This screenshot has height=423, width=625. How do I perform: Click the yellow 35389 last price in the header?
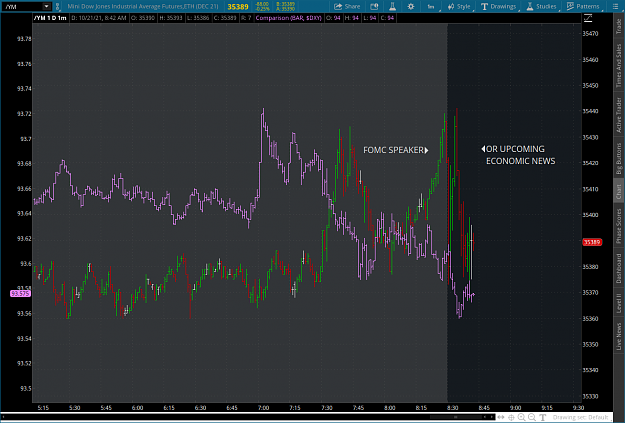(238, 7)
